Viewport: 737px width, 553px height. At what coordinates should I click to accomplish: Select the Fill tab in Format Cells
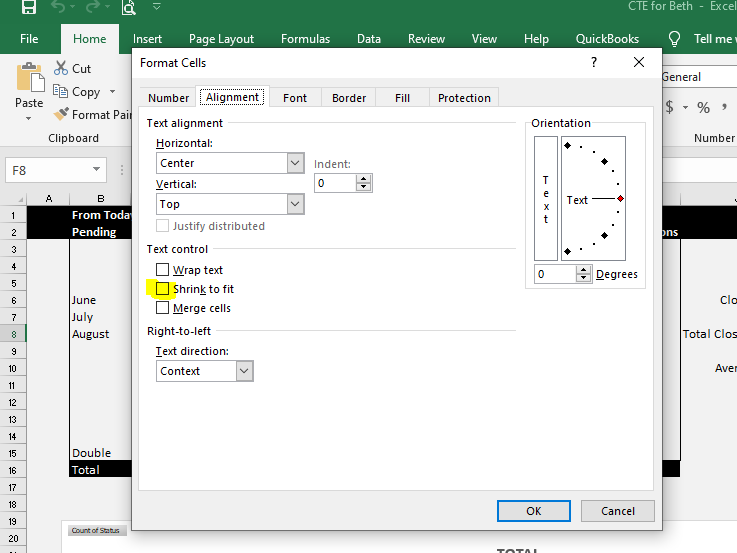tap(402, 98)
